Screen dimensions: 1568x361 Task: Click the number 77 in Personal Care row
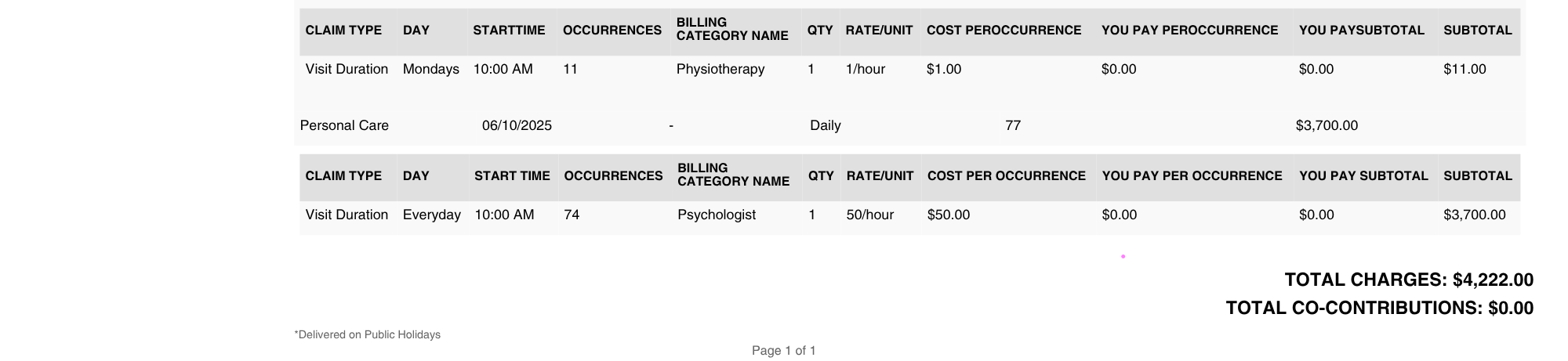(1012, 125)
